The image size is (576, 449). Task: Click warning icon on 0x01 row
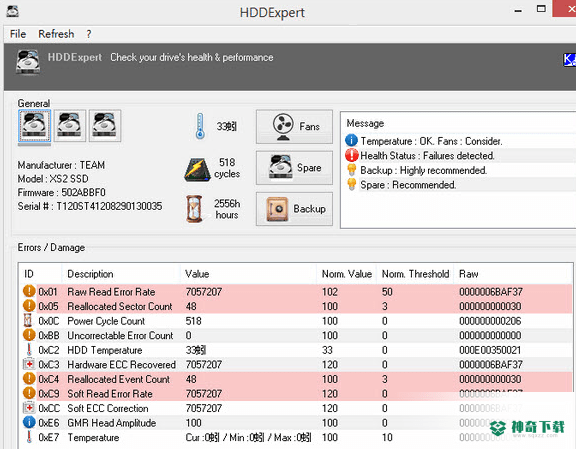(29, 291)
